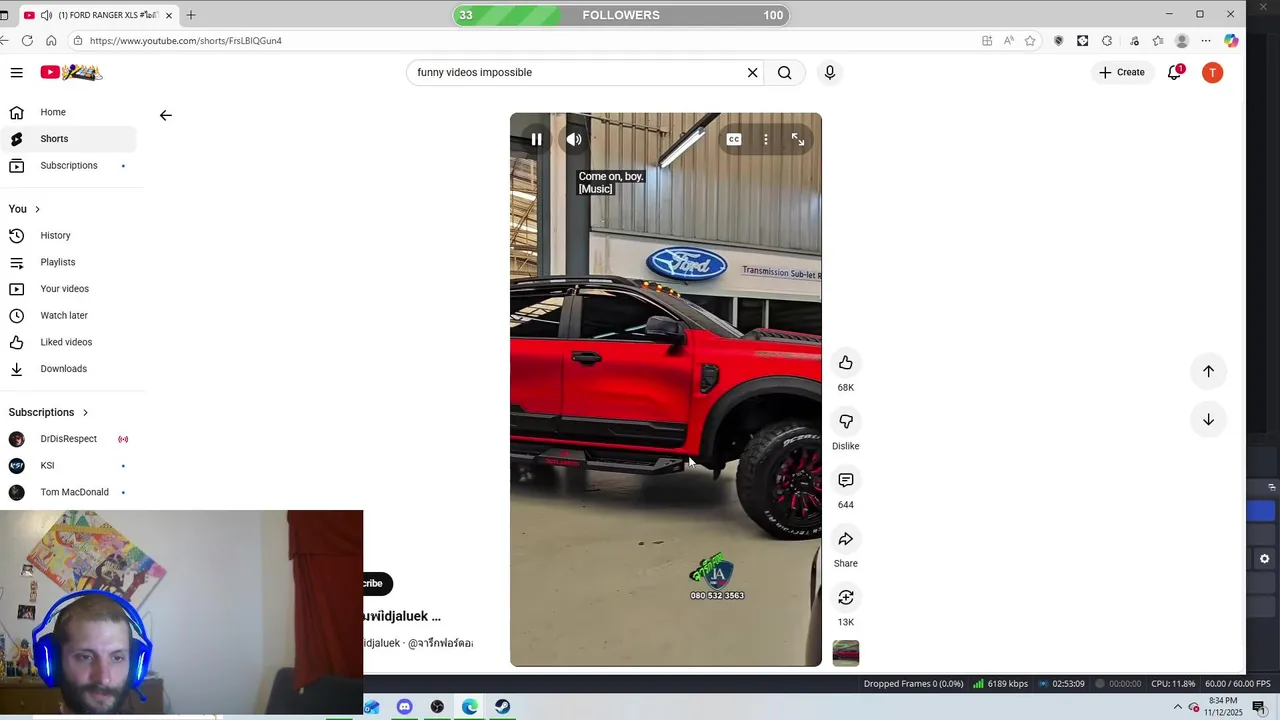1280x720 pixels.
Task: Open browser profile icon
Action: 1182,41
